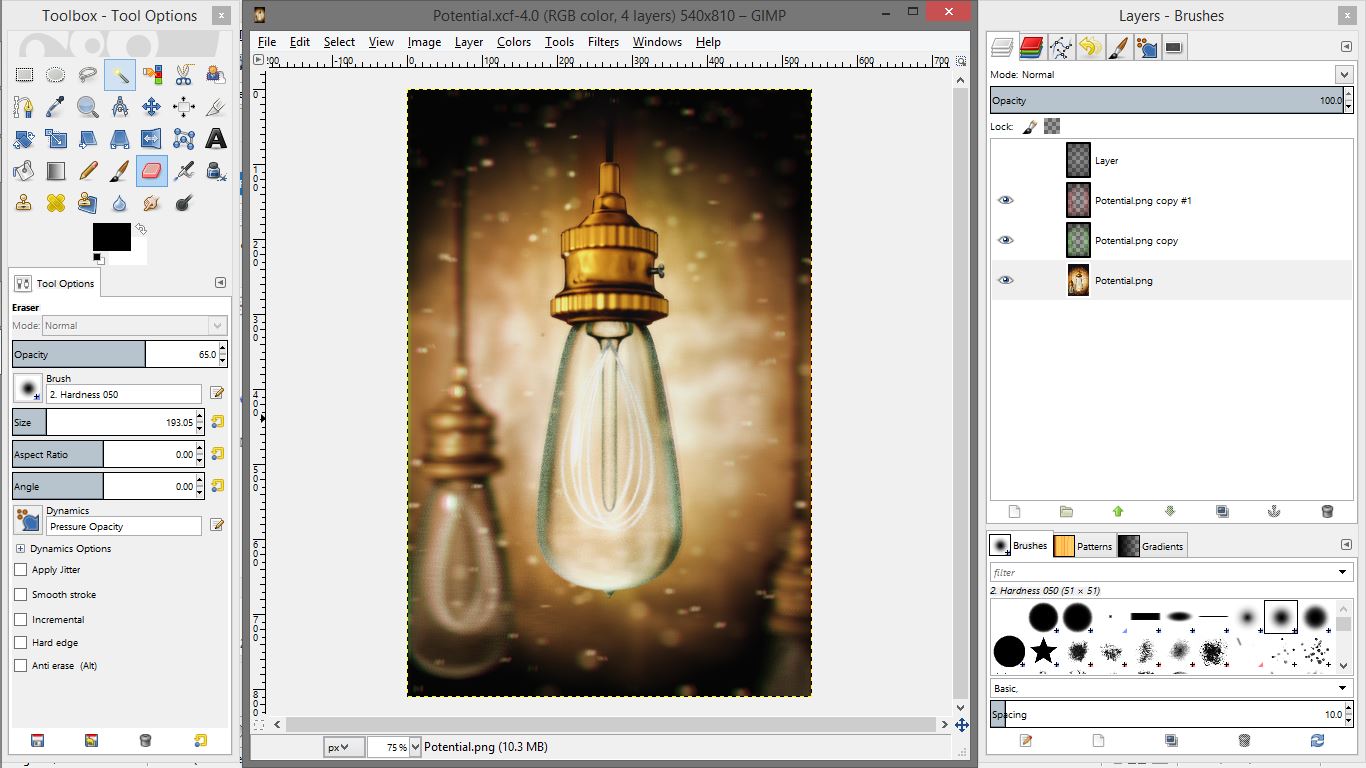Select the Airbrush tool
Screen dimensions: 1366x768
[x=184, y=171]
